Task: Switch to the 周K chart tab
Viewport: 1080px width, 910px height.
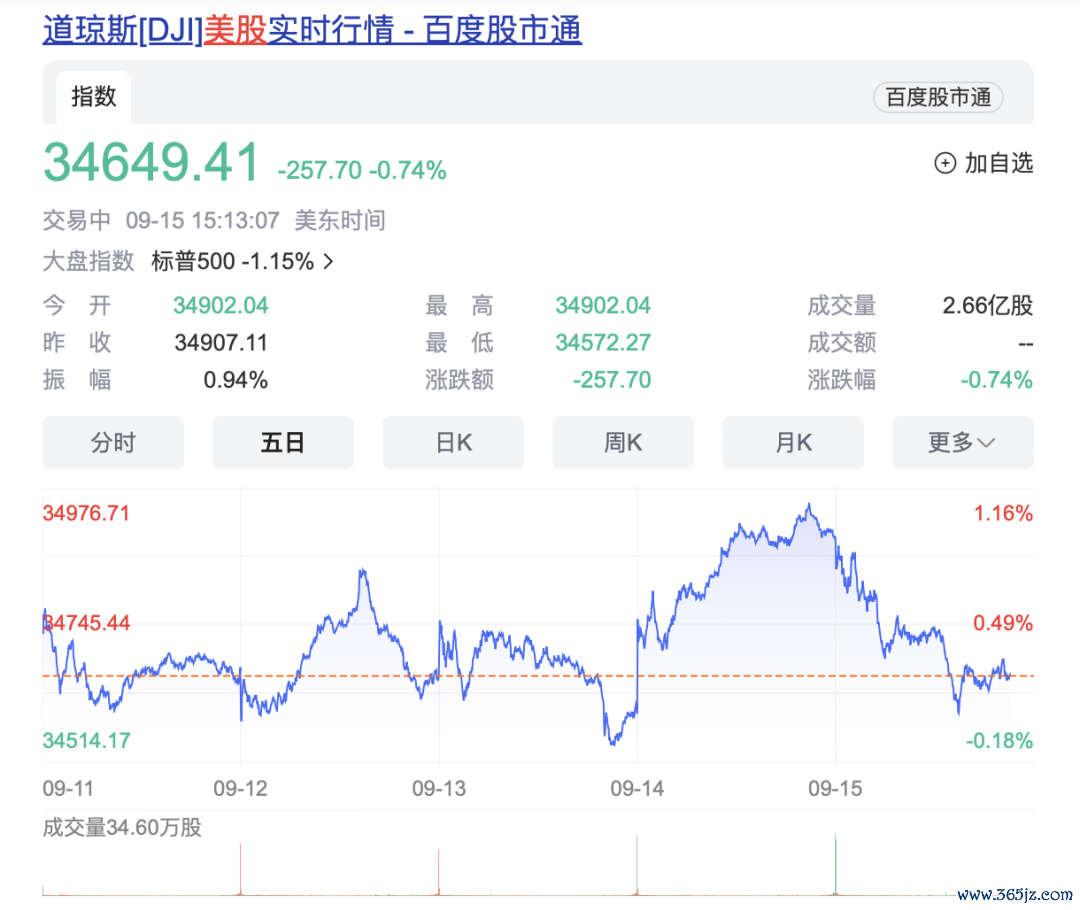Action: [x=623, y=442]
